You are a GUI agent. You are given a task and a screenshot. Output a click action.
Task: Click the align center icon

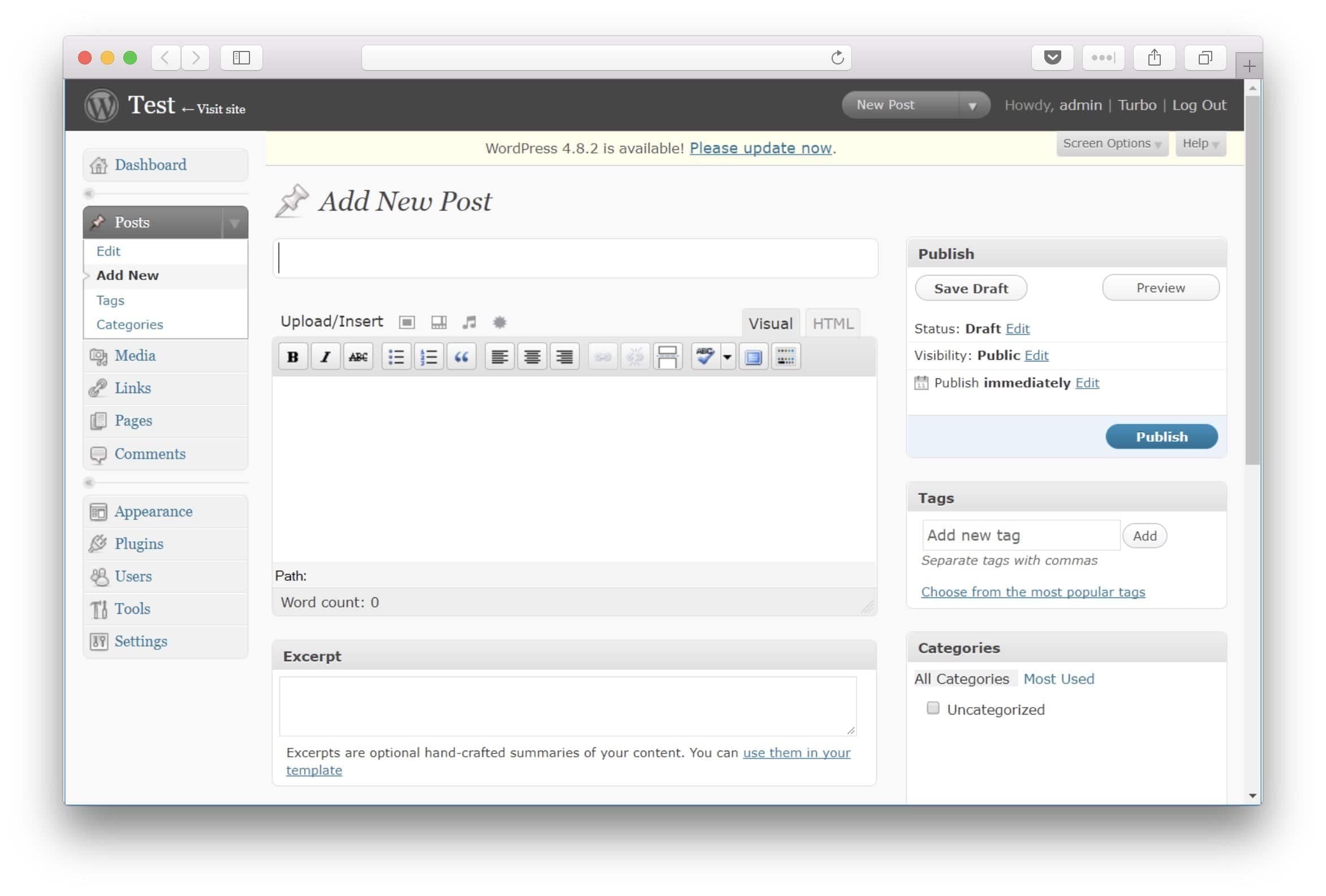pos(532,357)
